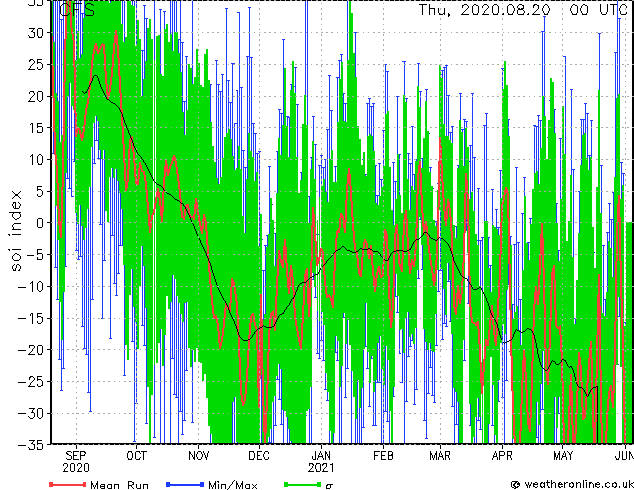Click the '-35' y-axis value
The height and width of the screenshot is (490, 634).
click(x=31, y=445)
